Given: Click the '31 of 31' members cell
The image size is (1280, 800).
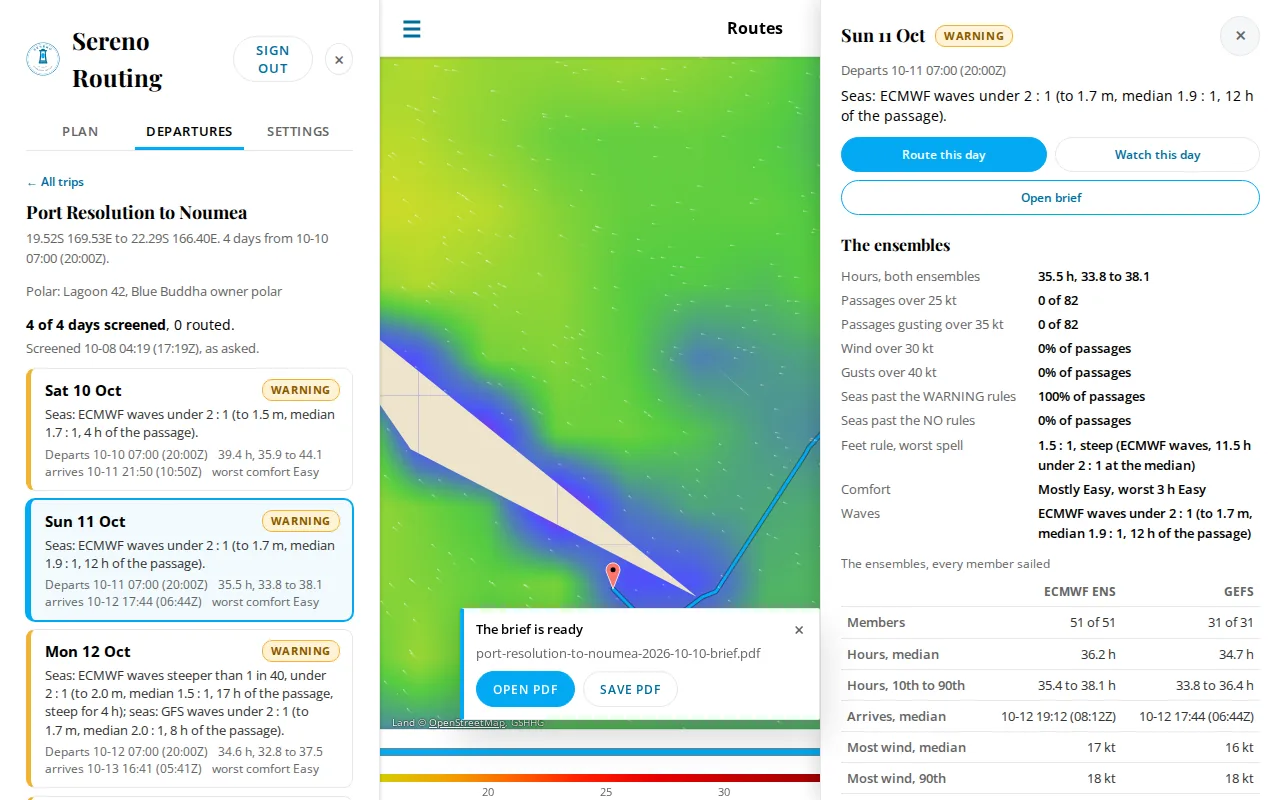Looking at the screenshot, I should pyautogui.click(x=1231, y=622).
